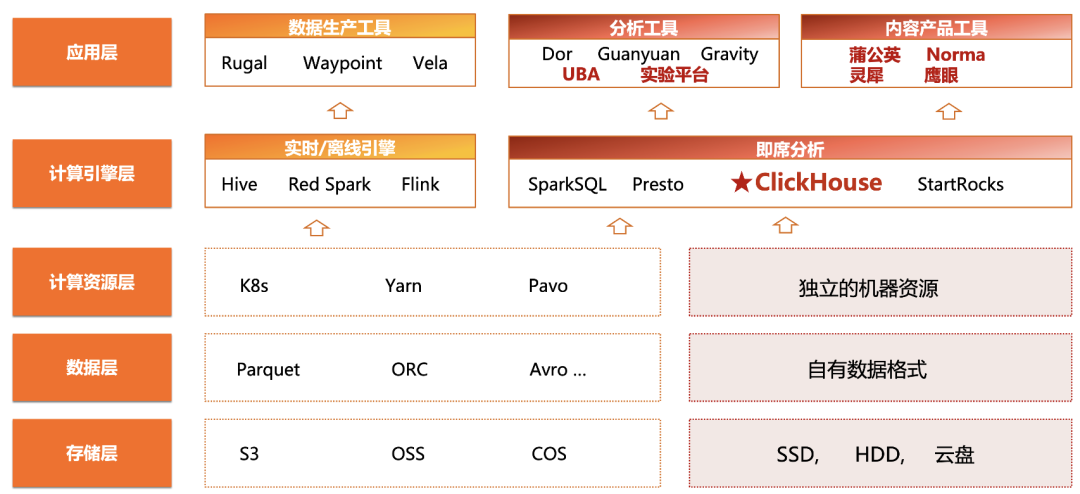This screenshot has width=1080, height=494.
Task: Click the up arrow below 内容产品工具 box
Action: (950, 110)
